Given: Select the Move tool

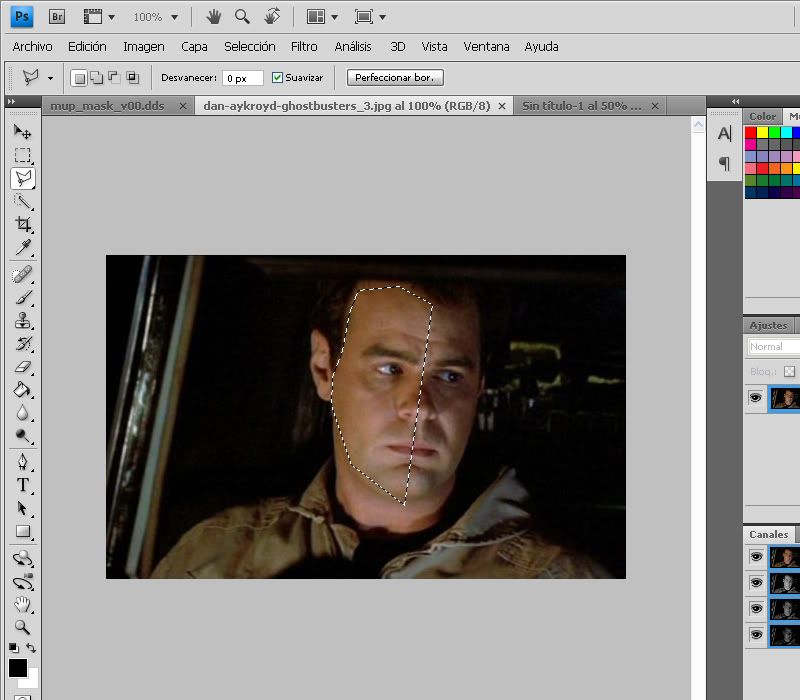Looking at the screenshot, I should tap(22, 132).
